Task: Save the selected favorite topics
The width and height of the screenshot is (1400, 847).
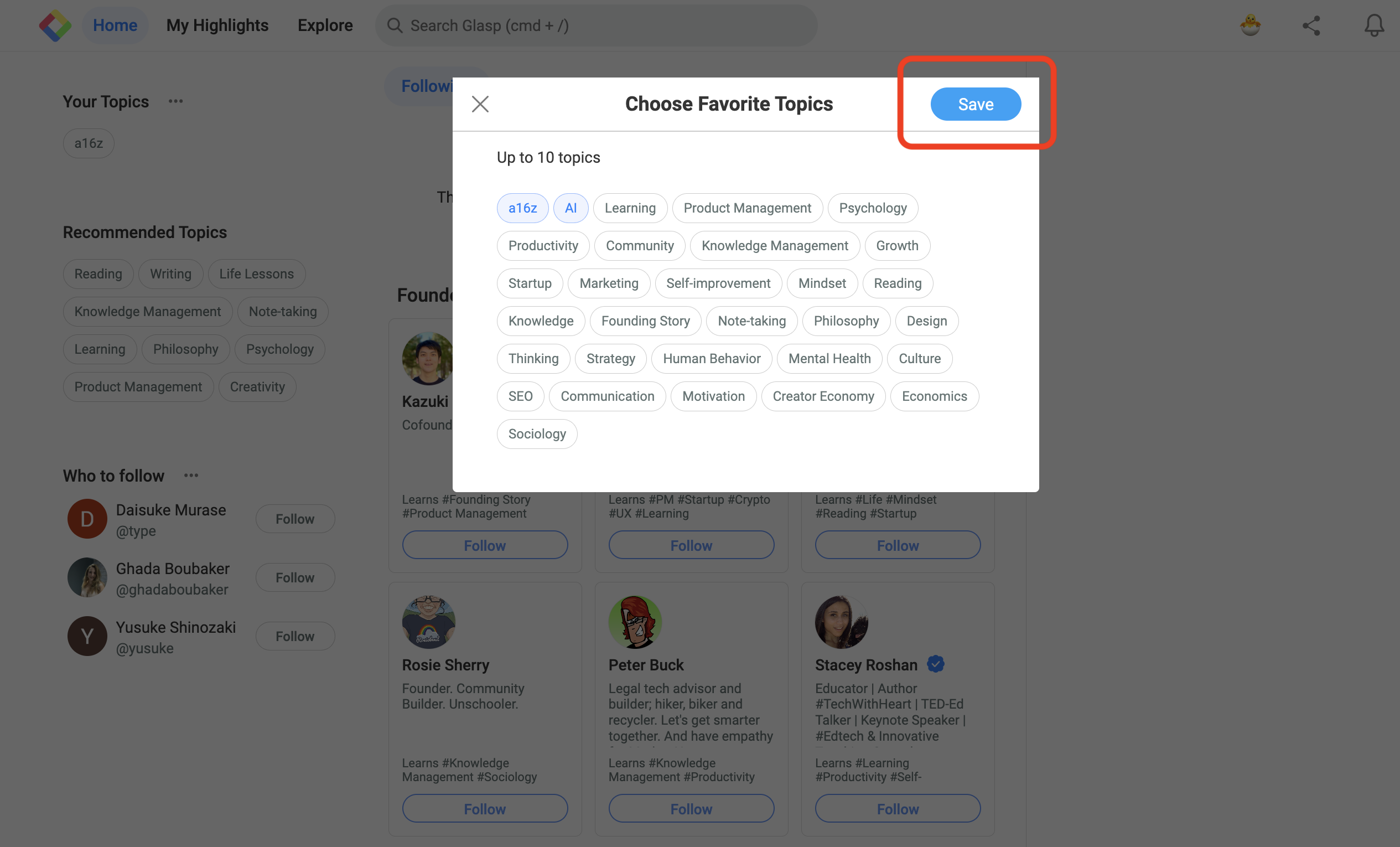Action: pyautogui.click(x=976, y=104)
